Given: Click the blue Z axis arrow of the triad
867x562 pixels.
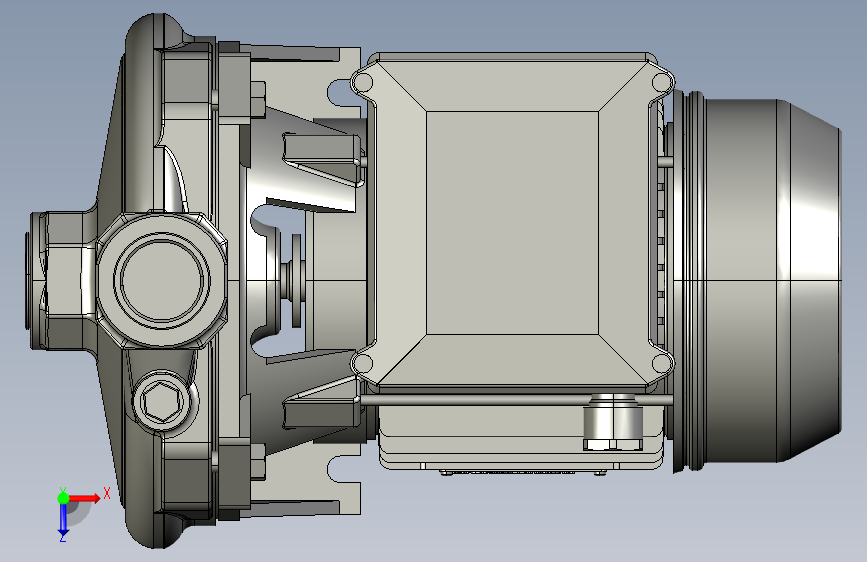Looking at the screenshot, I should tap(63, 520).
